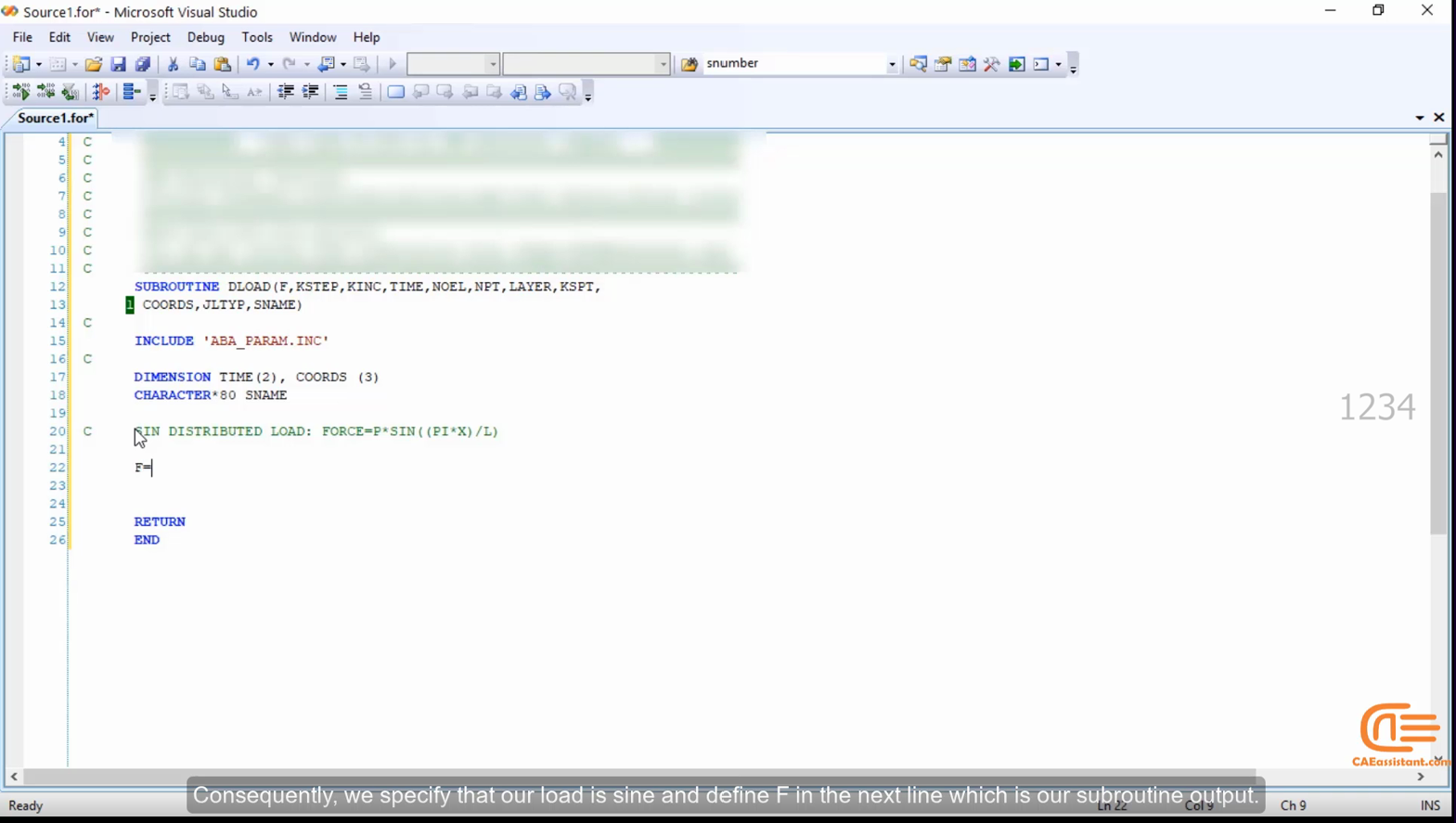
Task: Click the Start Debugging play icon
Action: pos(393,64)
